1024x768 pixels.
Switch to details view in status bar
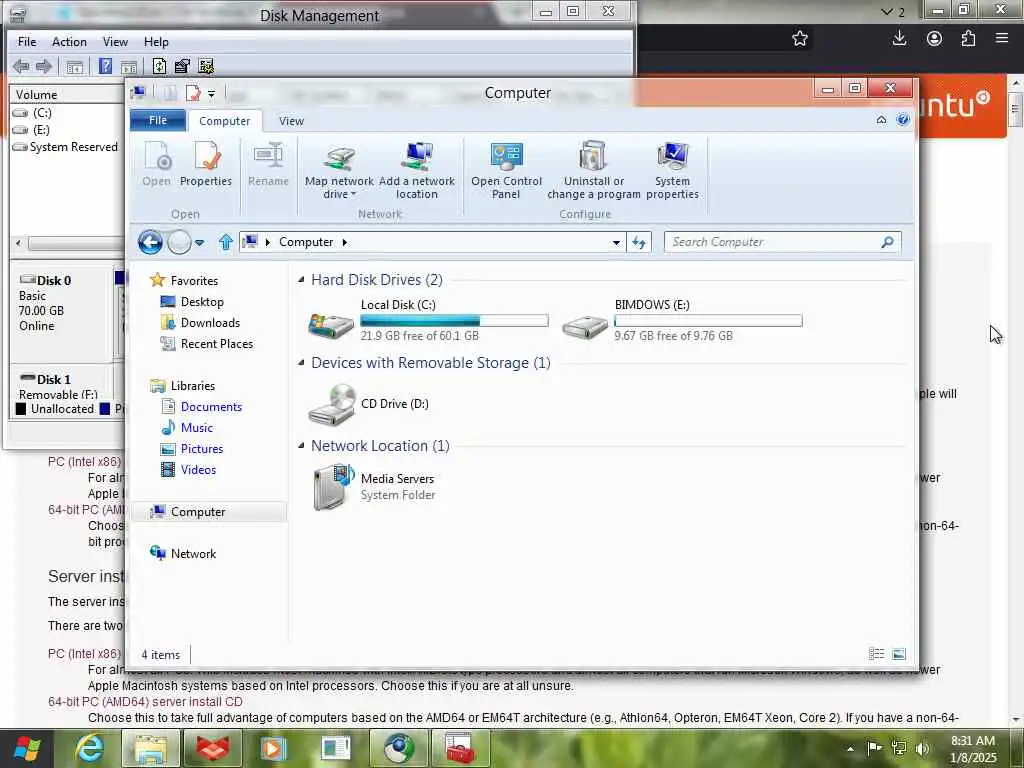pos(876,654)
